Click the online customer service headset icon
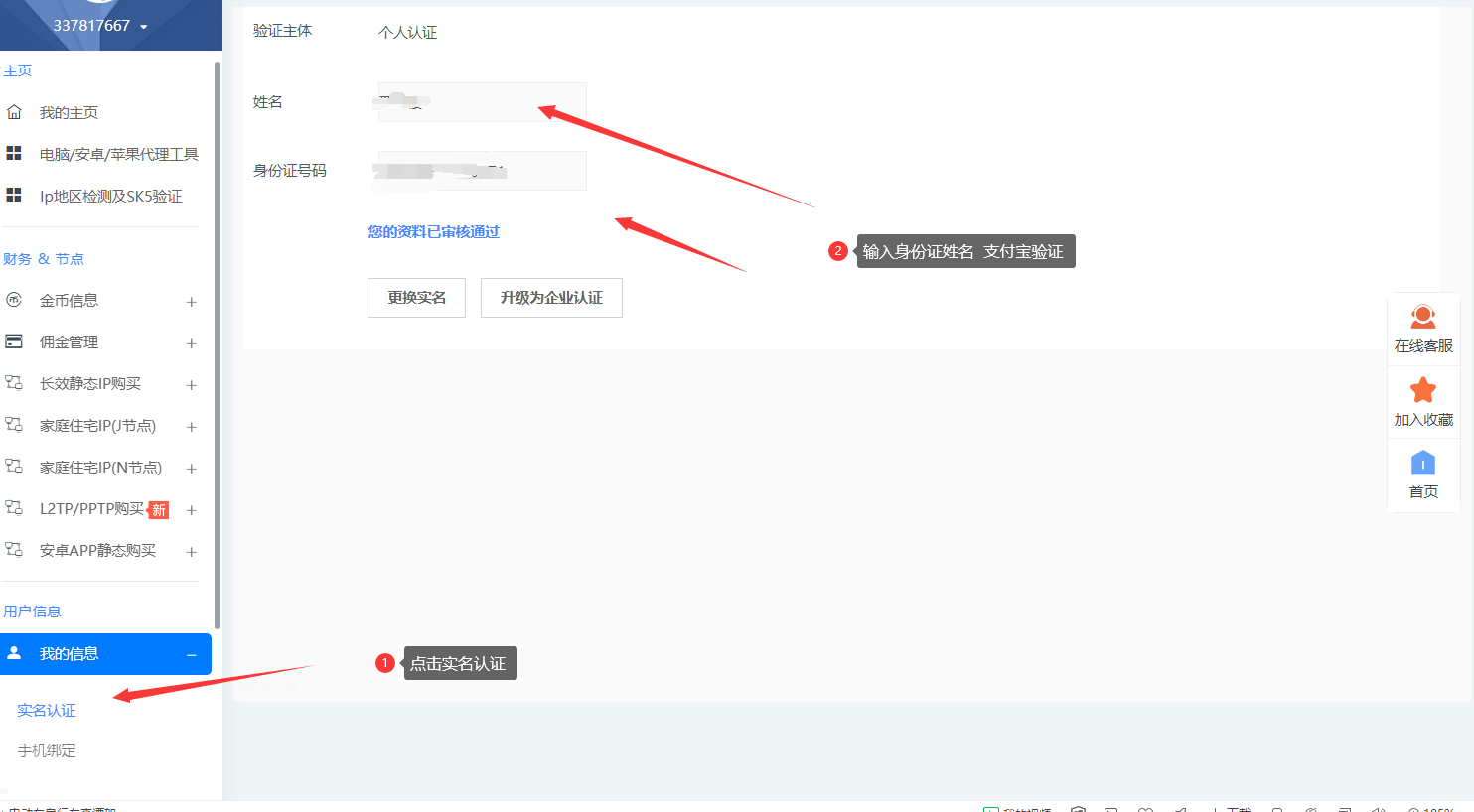The width and height of the screenshot is (1474, 812). 1422,317
